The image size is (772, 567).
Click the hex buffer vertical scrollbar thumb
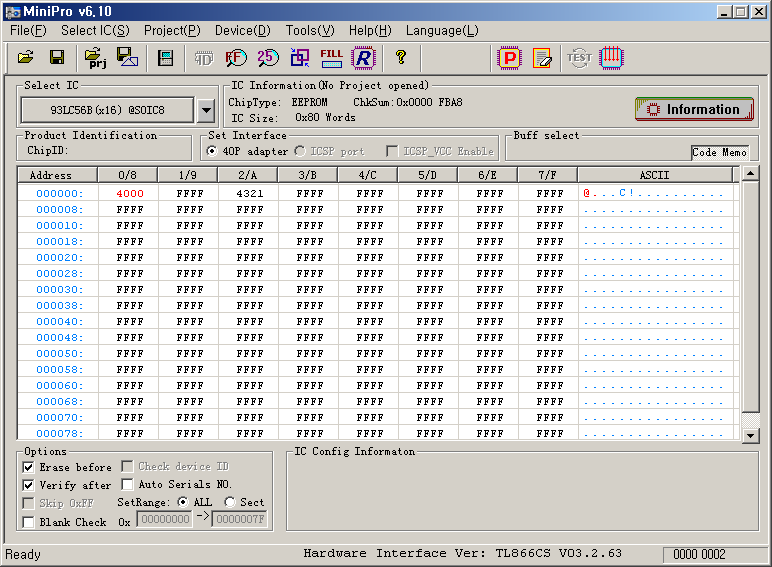[x=750, y=296]
